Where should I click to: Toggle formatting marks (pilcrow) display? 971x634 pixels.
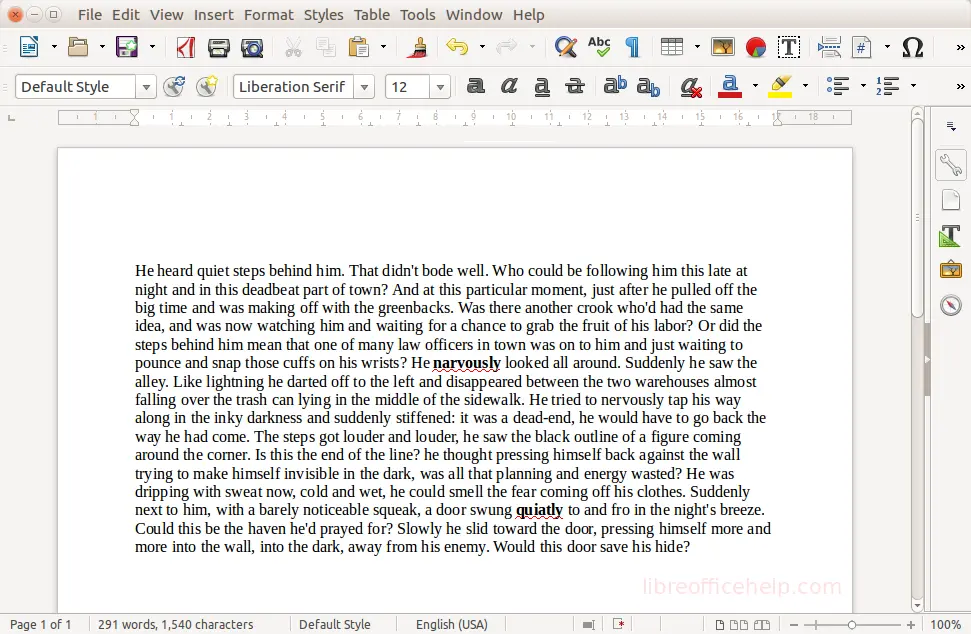coord(632,47)
